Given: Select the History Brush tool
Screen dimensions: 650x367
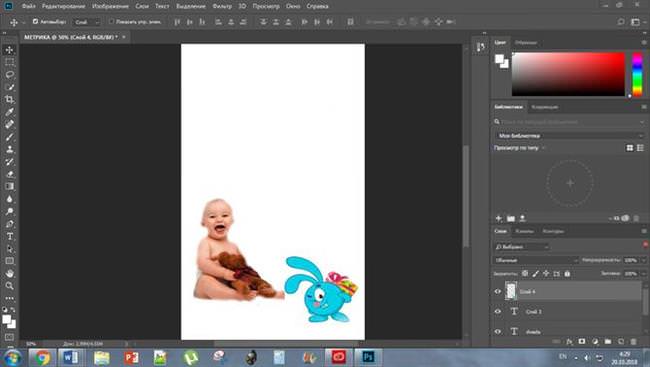Looking at the screenshot, I should tap(10, 162).
